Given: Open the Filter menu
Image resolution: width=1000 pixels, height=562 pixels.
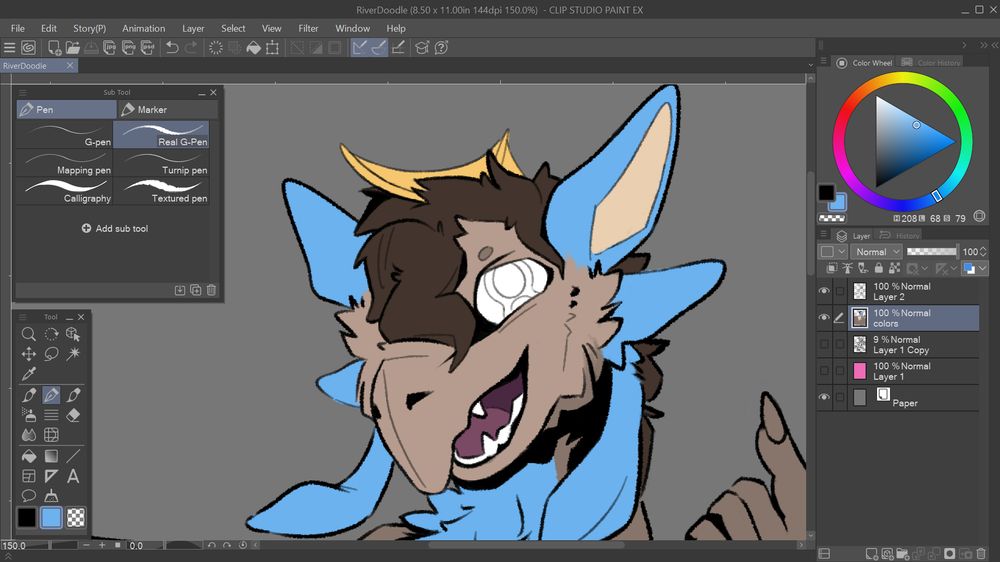Looking at the screenshot, I should (x=308, y=28).
